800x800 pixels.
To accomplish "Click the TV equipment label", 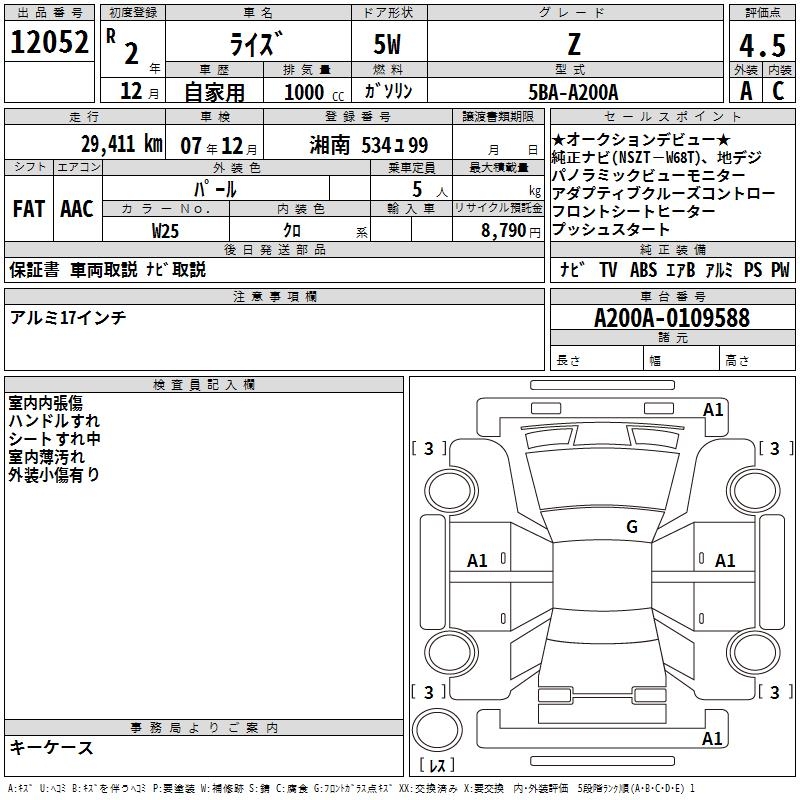I will coord(608,270).
